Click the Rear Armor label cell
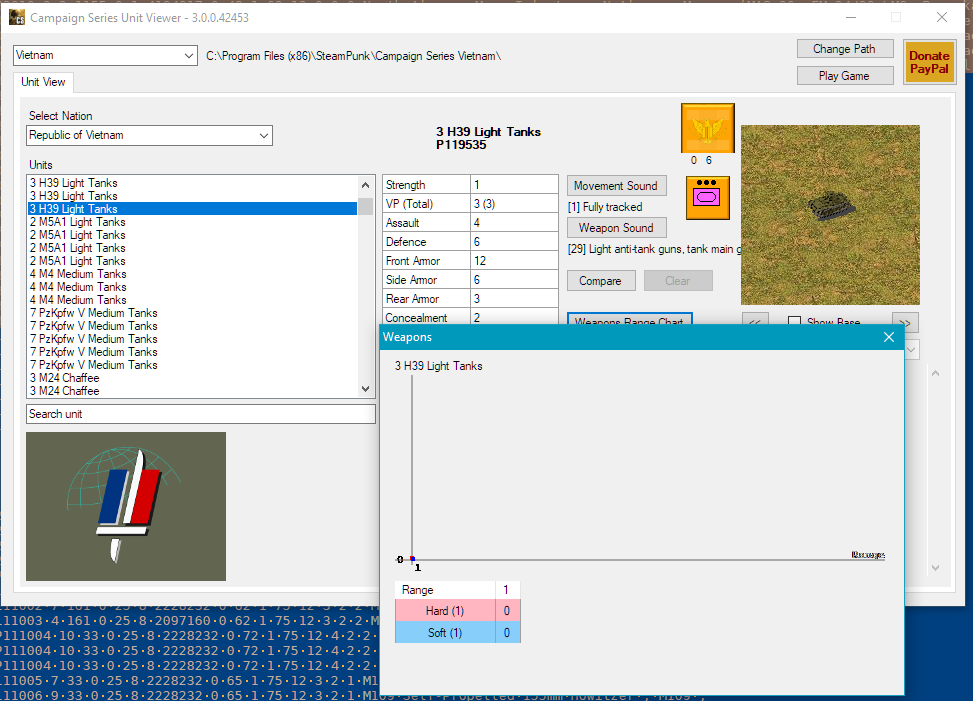973x701 pixels. point(426,298)
